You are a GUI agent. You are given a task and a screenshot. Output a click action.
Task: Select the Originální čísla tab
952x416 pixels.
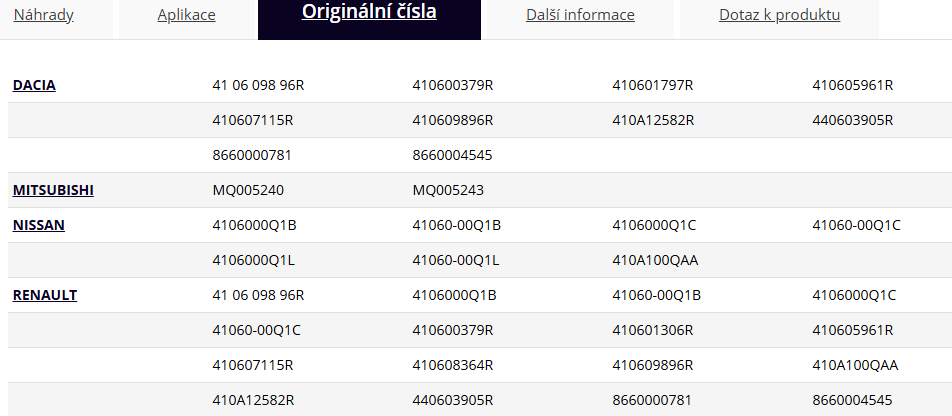369,13
